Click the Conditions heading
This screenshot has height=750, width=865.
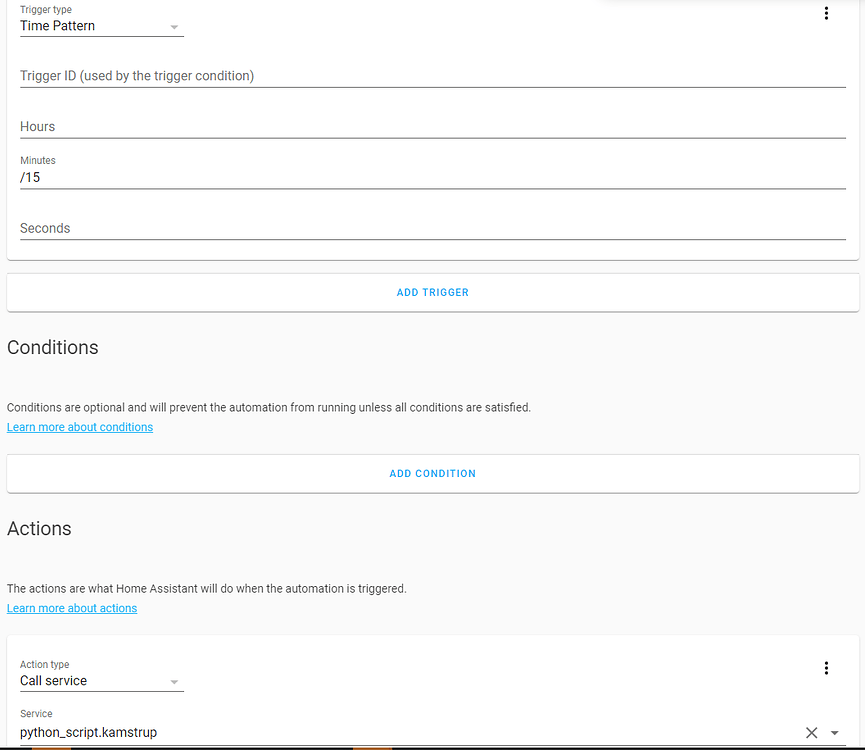(x=52, y=347)
